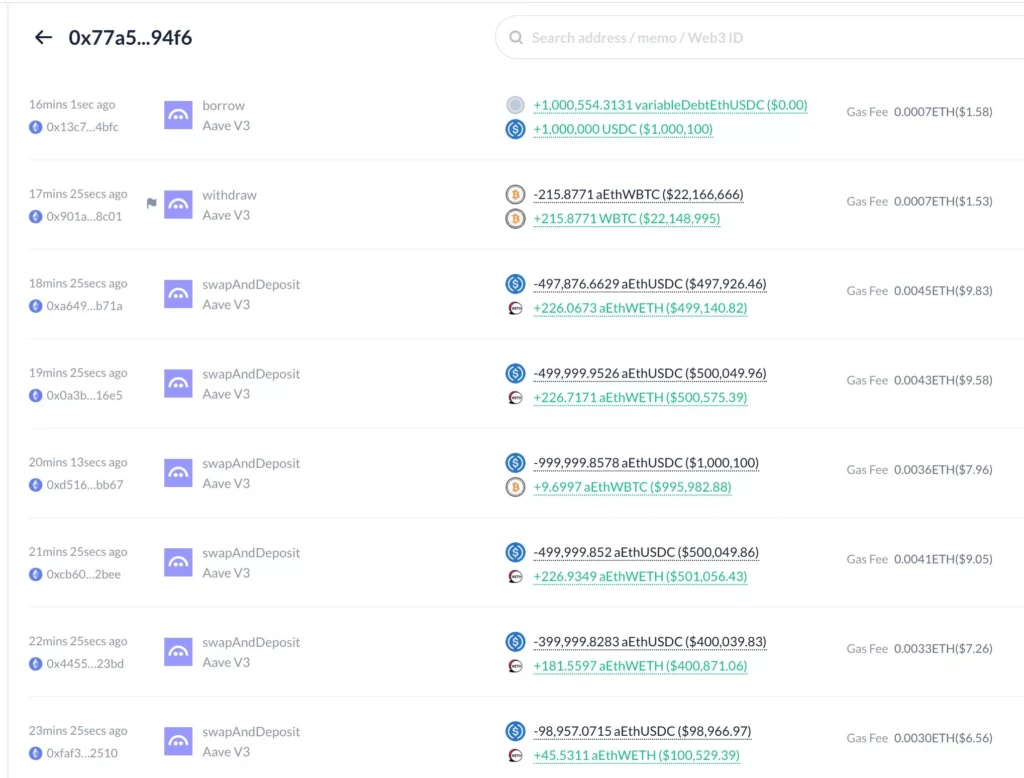Viewport: 1024px width, 778px height.
Task: Open -399,999.8283 aEthUSDC token link
Action: [650, 642]
